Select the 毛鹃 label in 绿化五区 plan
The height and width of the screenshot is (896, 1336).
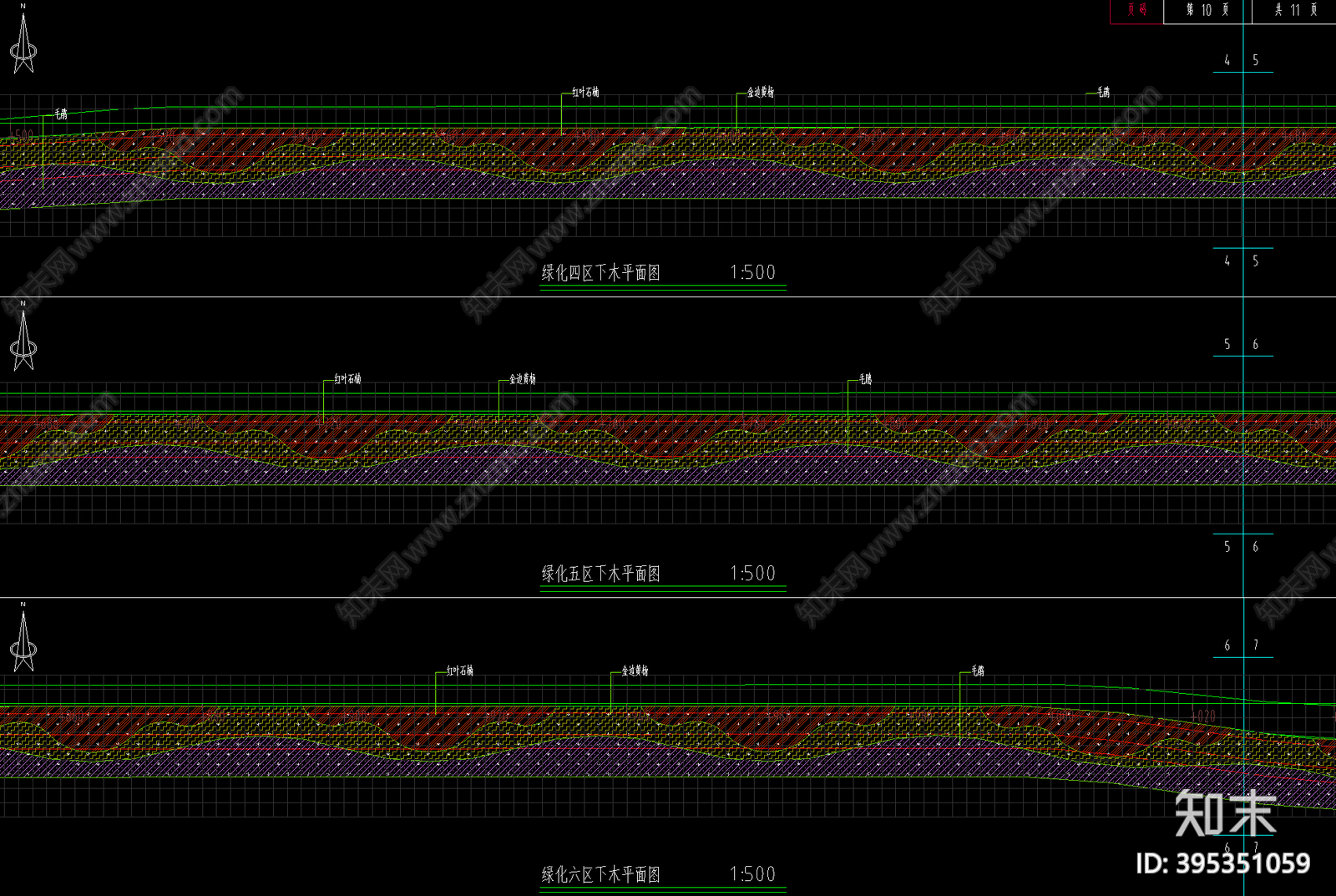pyautogui.click(x=865, y=379)
